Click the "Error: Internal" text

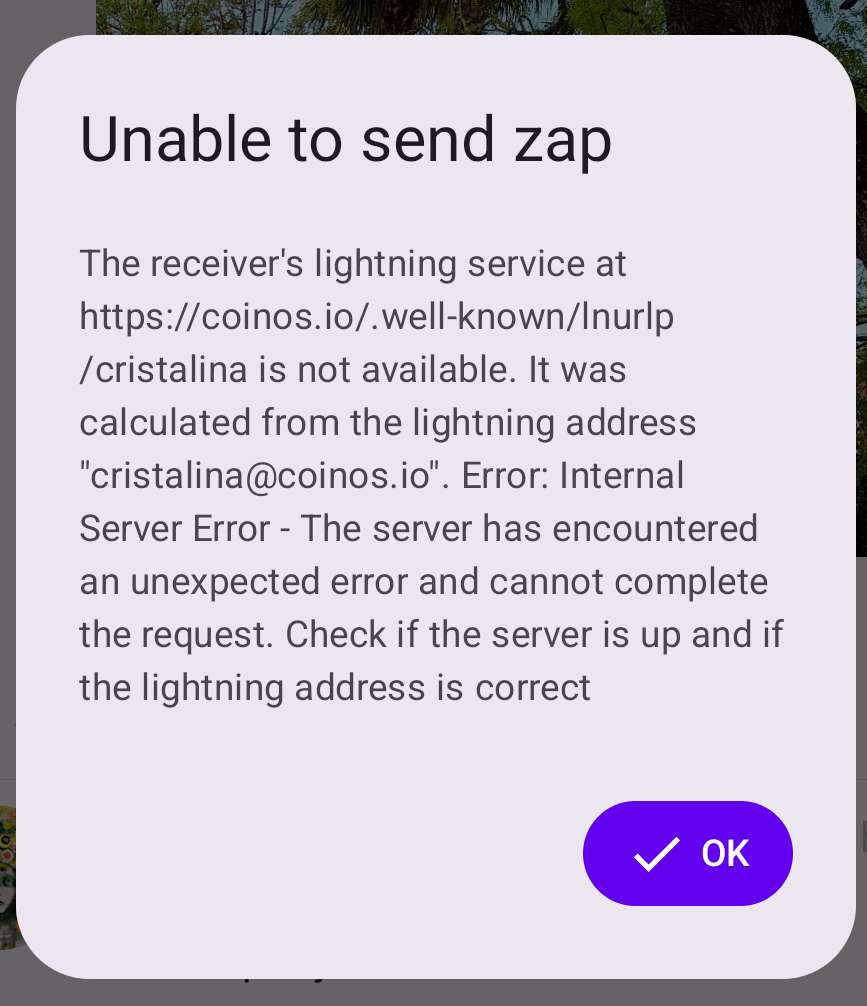pos(572,475)
